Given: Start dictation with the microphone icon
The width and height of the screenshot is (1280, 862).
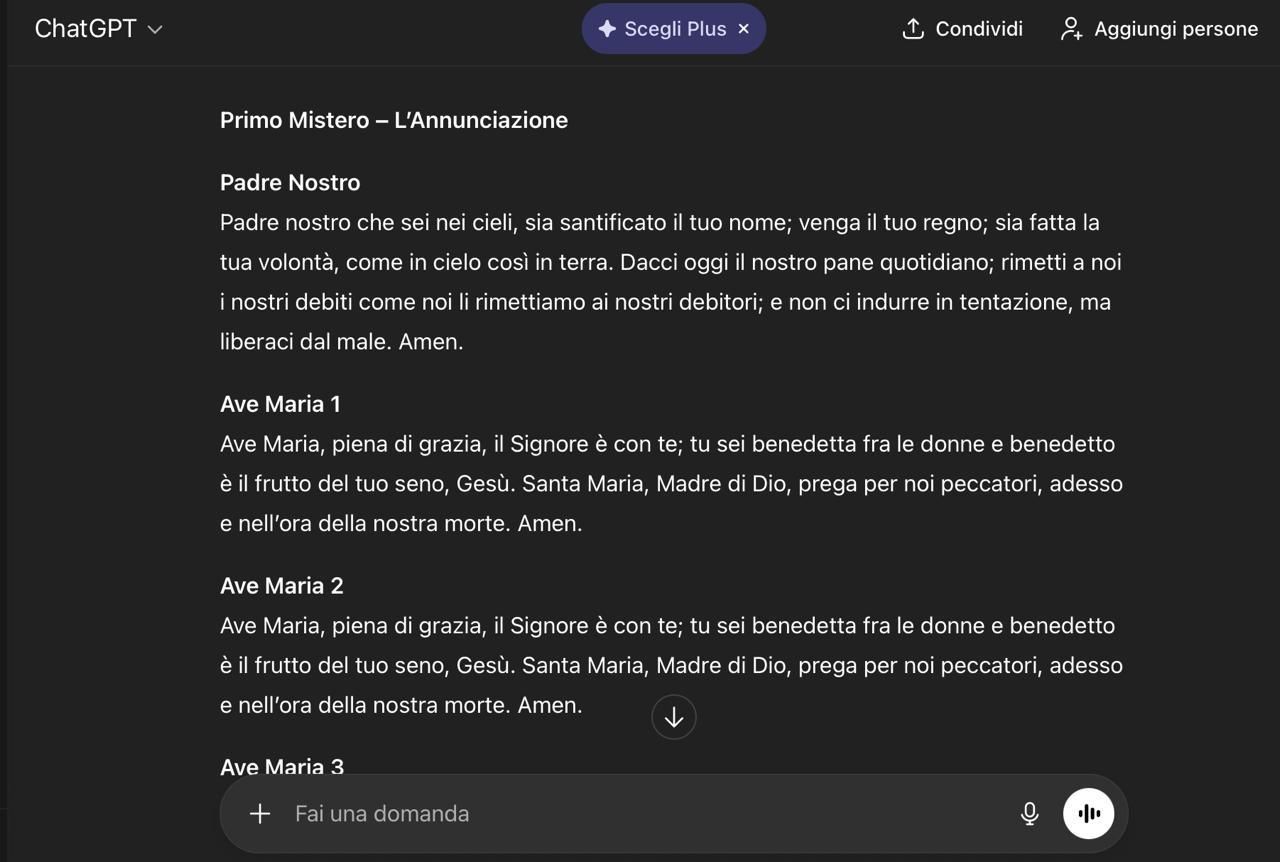Looking at the screenshot, I should (x=1029, y=814).
